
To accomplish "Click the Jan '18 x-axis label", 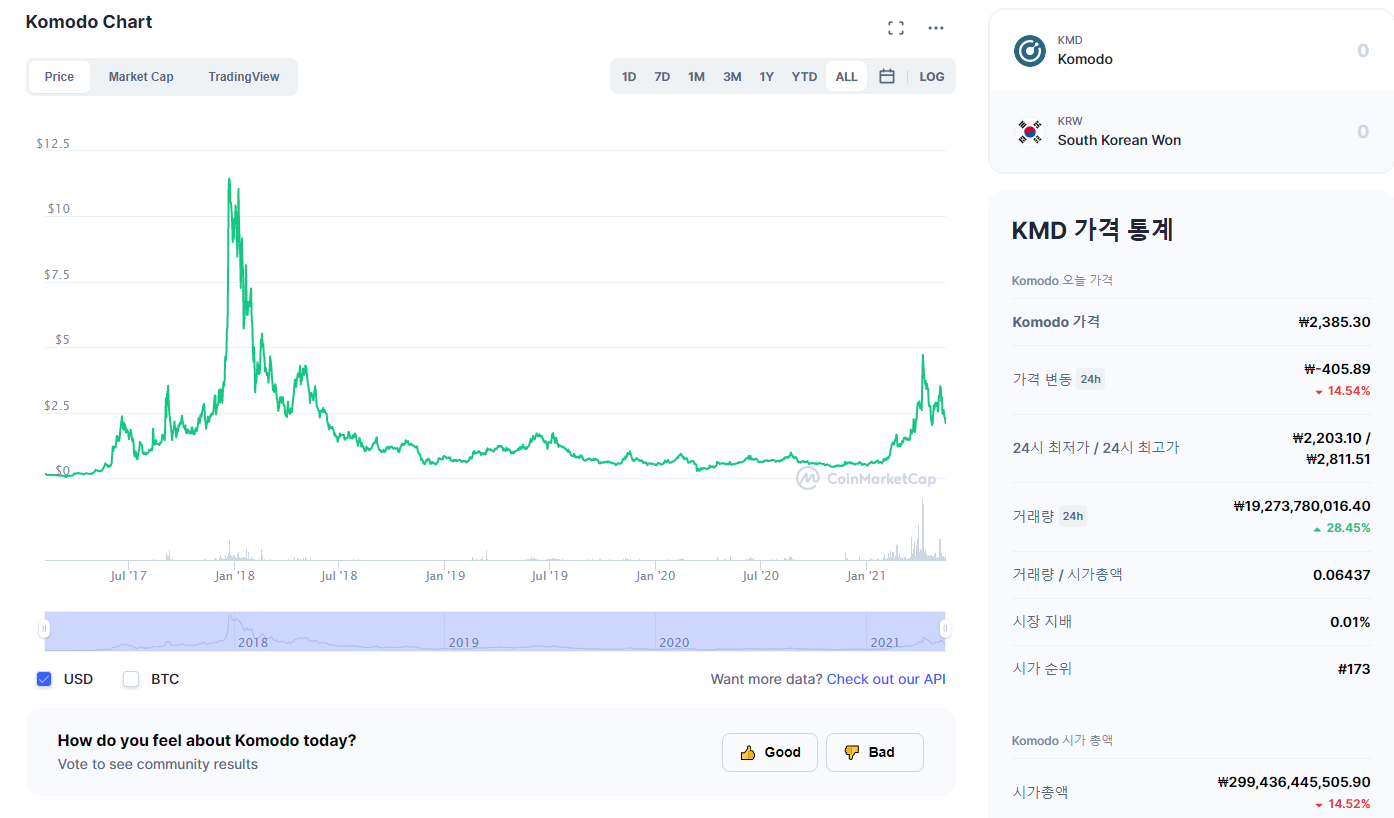I will (233, 575).
